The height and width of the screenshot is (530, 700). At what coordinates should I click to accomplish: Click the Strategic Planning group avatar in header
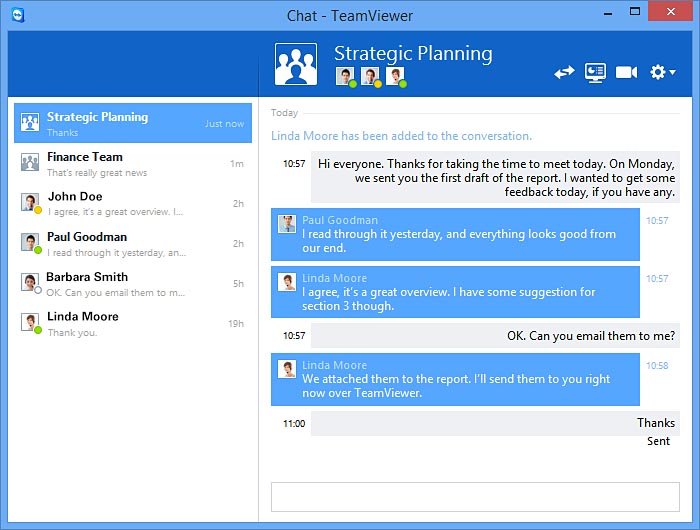pos(296,65)
